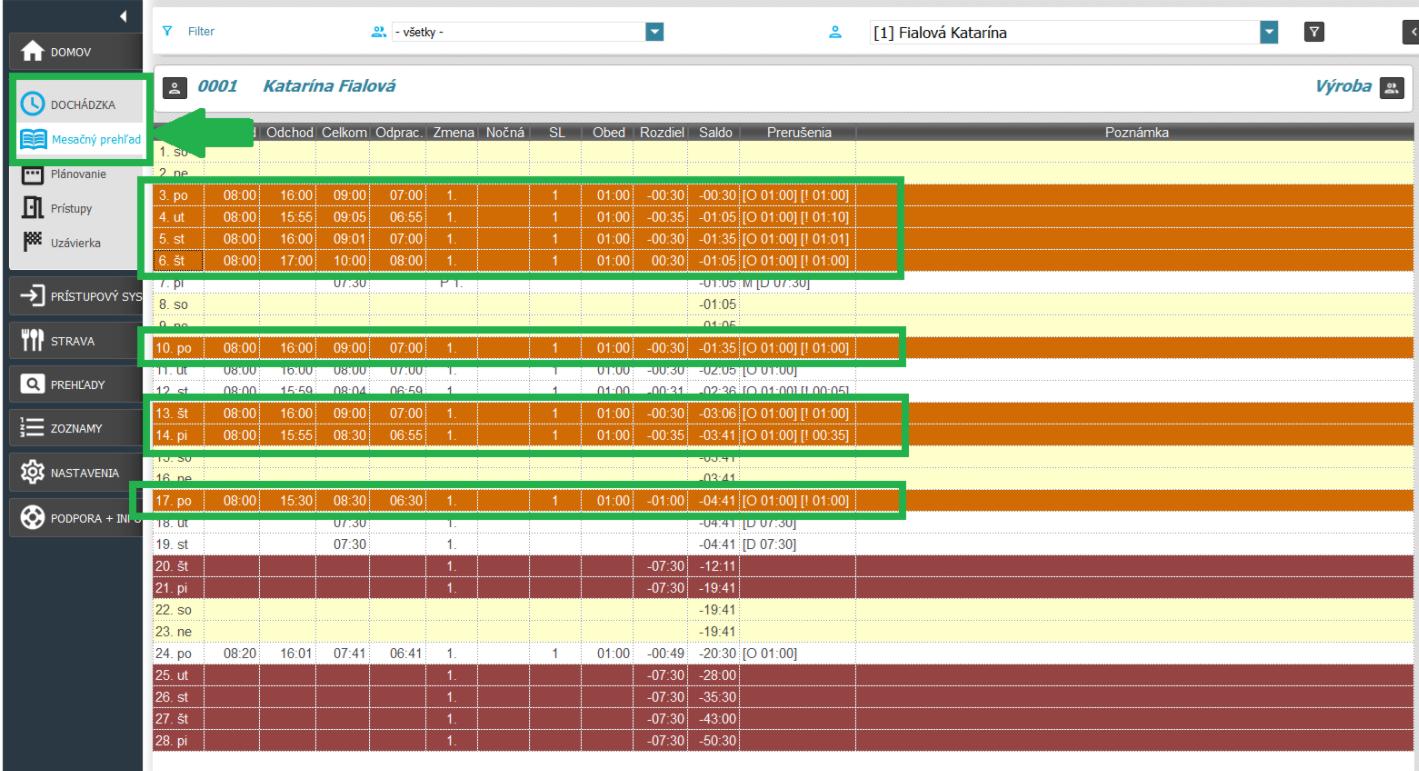
Task: Click the group icon beside - všetky -
Action: pos(379,32)
